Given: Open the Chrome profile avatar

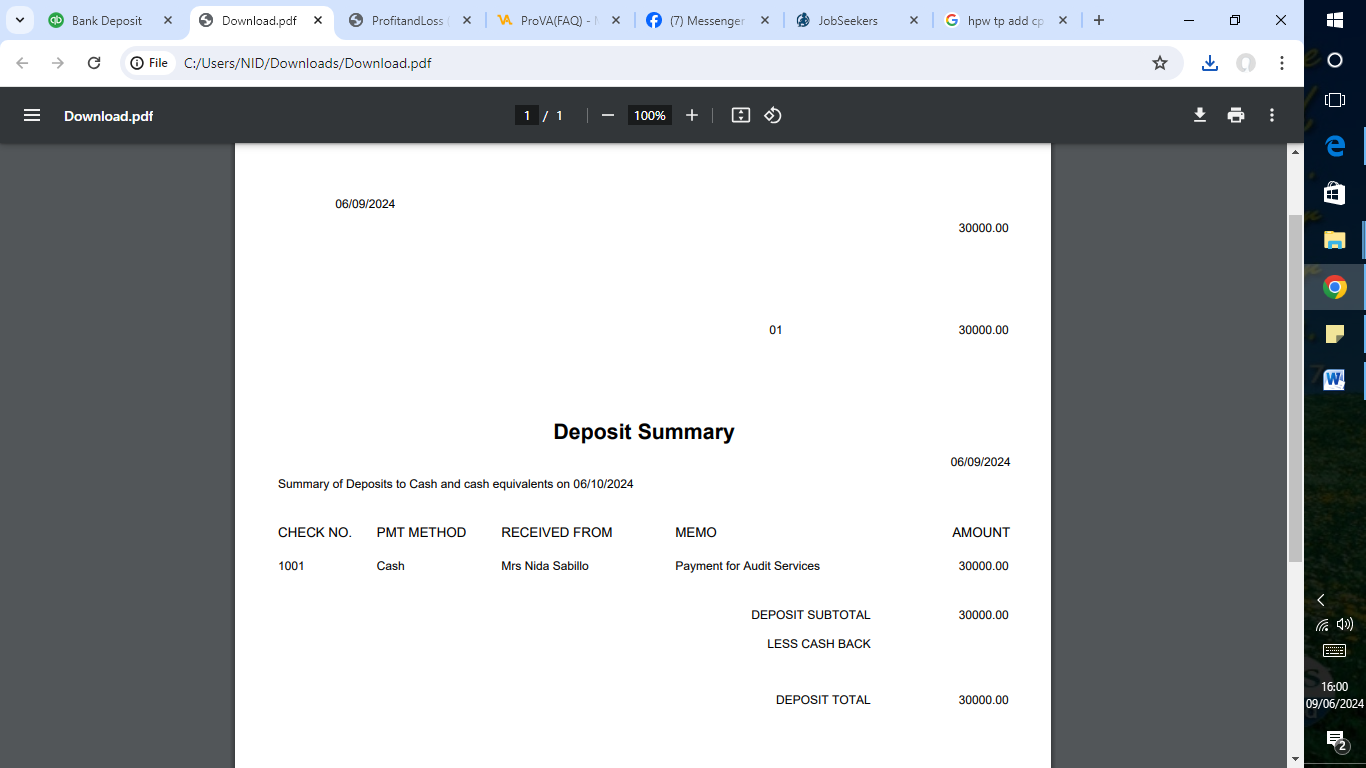Looking at the screenshot, I should pyautogui.click(x=1246, y=63).
